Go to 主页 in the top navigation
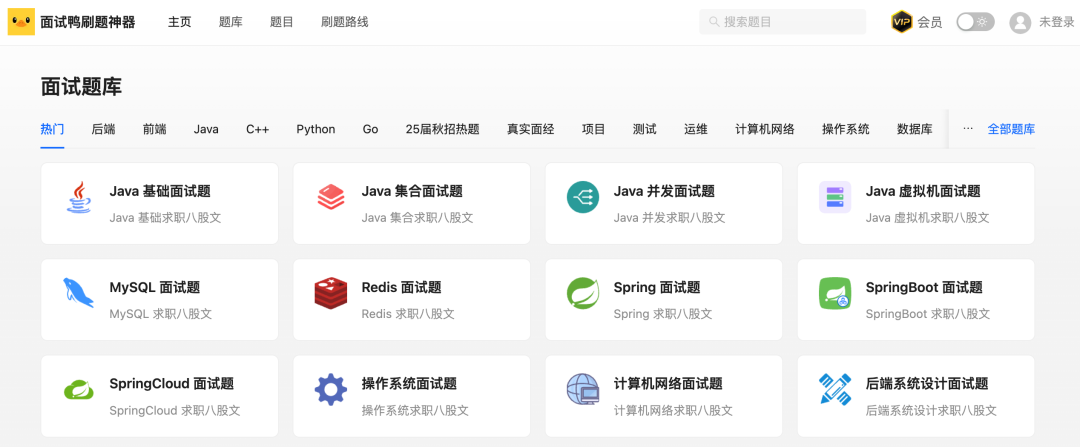The width and height of the screenshot is (1080, 447). pos(179,22)
